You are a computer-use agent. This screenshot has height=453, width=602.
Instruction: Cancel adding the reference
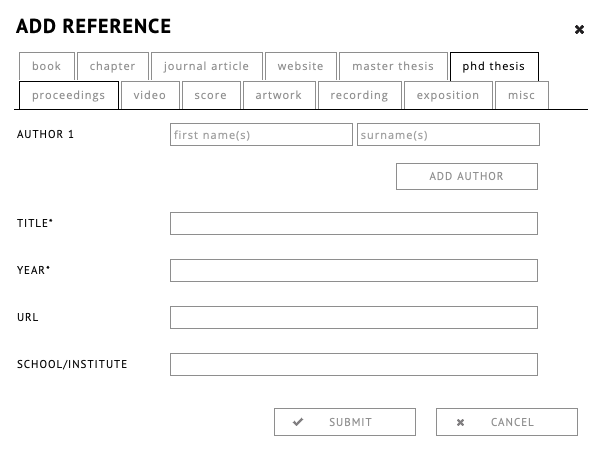[x=507, y=422]
